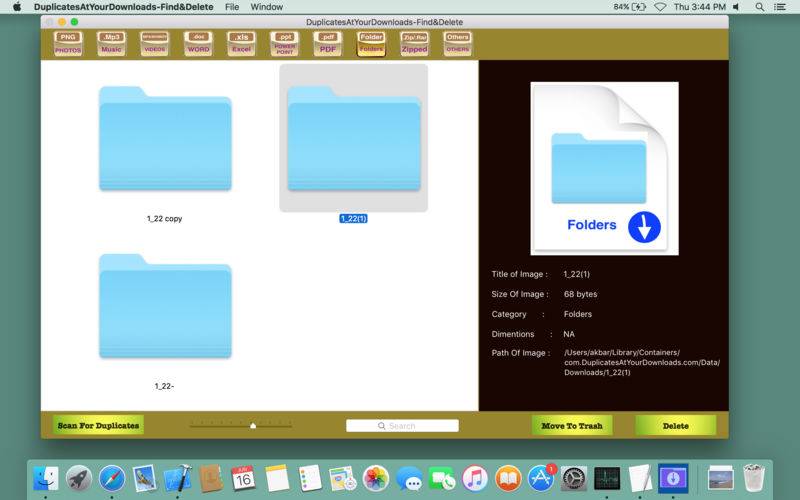
Task: Show duplicate Word doc files
Action: tap(198, 43)
